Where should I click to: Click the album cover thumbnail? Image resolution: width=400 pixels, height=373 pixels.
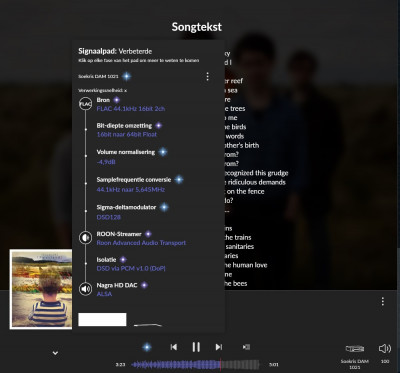pyautogui.click(x=41, y=289)
